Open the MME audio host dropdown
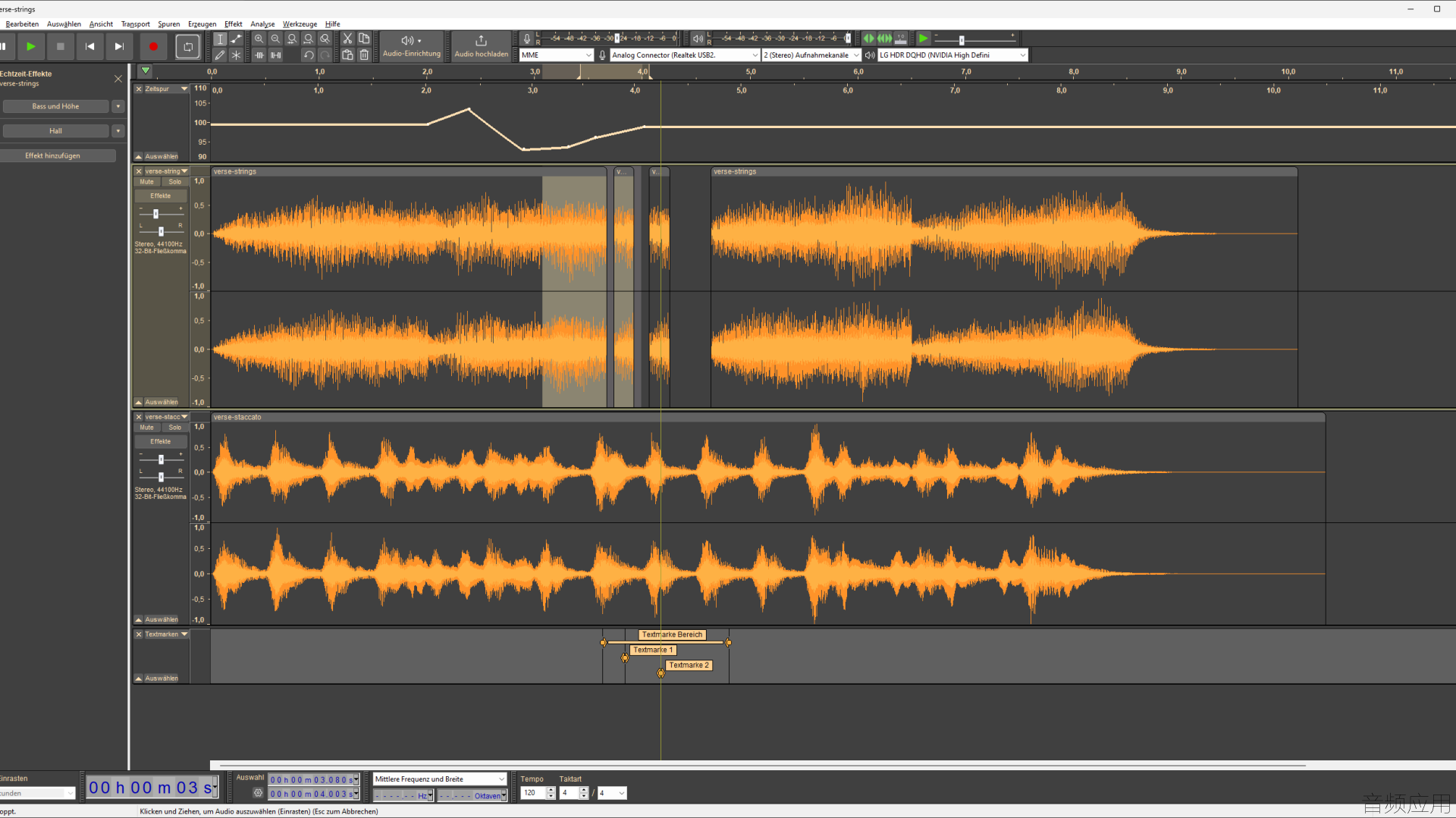This screenshot has height=818, width=1456. [556, 55]
